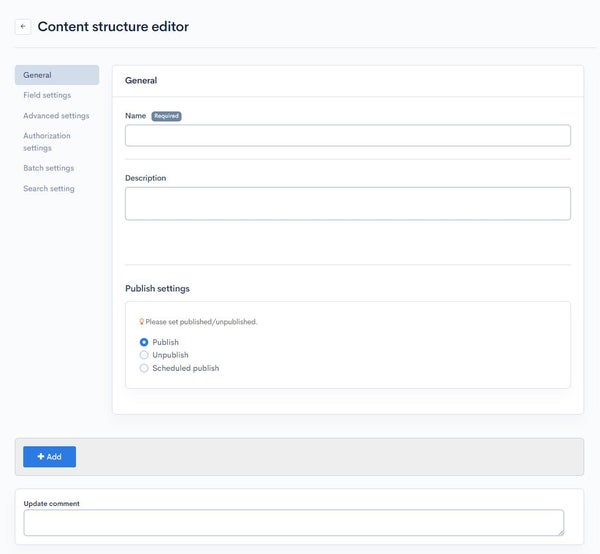Go to Batch settings section
This screenshot has height=554, width=600.
point(49,168)
